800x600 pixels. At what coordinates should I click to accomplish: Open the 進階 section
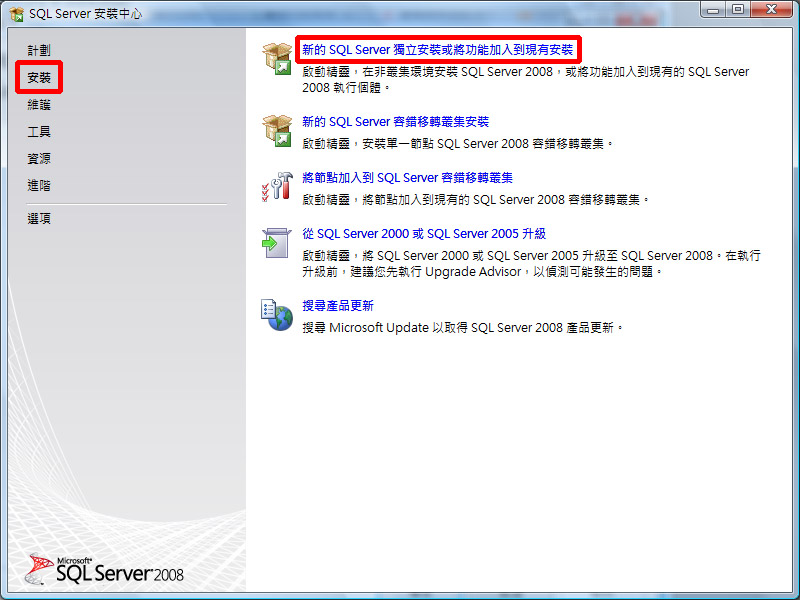tap(39, 185)
